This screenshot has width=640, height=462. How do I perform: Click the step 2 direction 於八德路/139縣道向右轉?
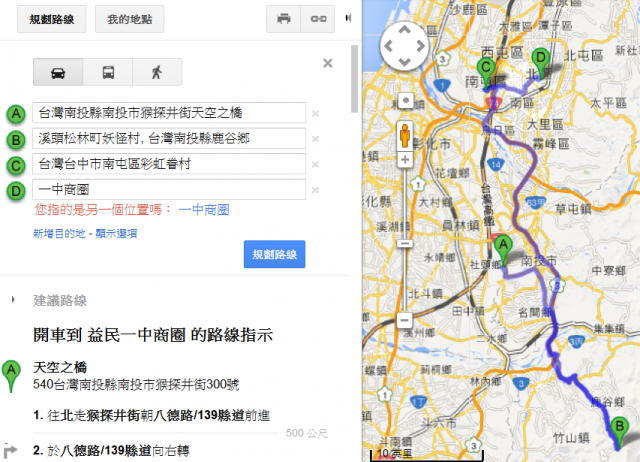111,451
